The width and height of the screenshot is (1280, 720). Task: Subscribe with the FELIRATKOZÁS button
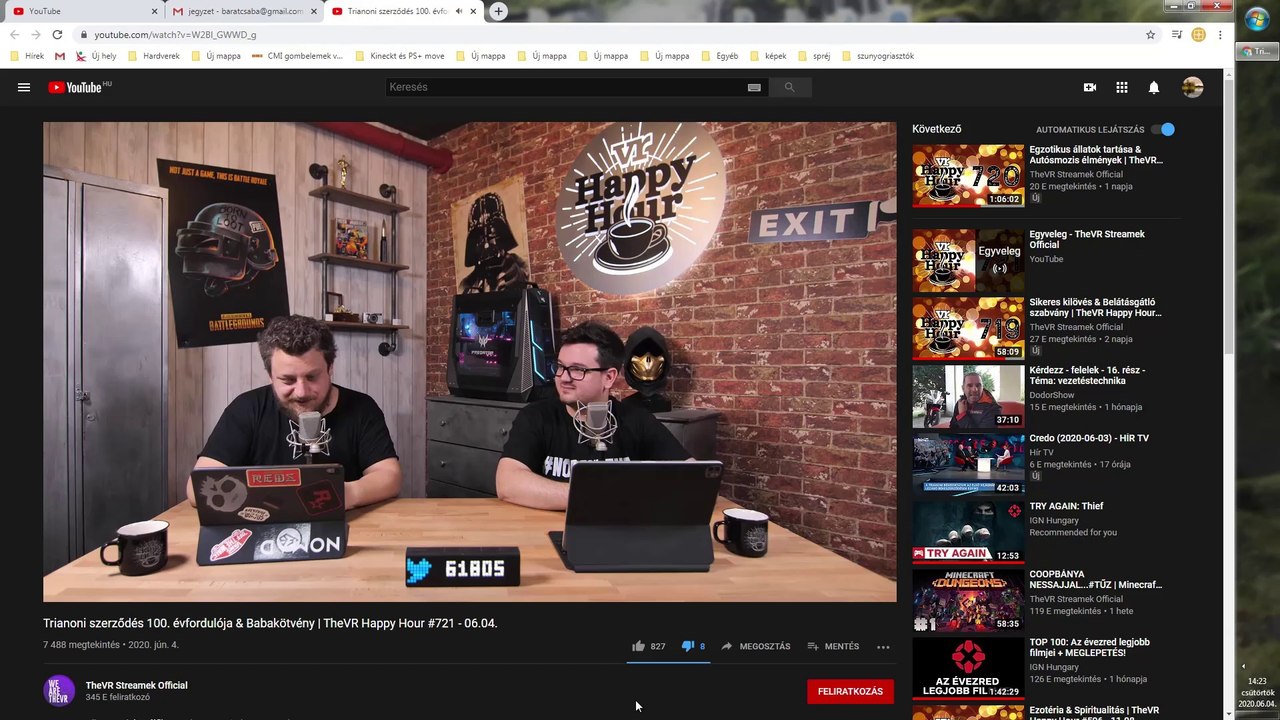pyautogui.click(x=850, y=691)
